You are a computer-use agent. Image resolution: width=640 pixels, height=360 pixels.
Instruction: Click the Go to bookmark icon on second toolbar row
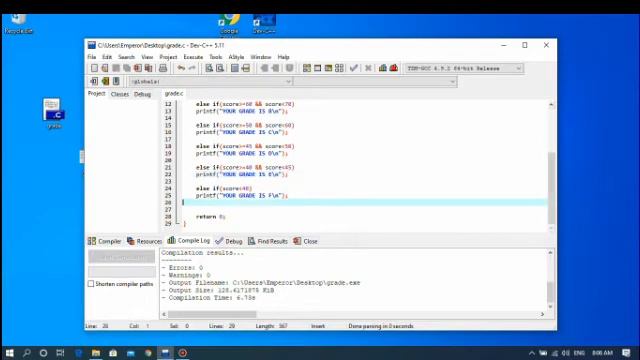[x=116, y=81]
